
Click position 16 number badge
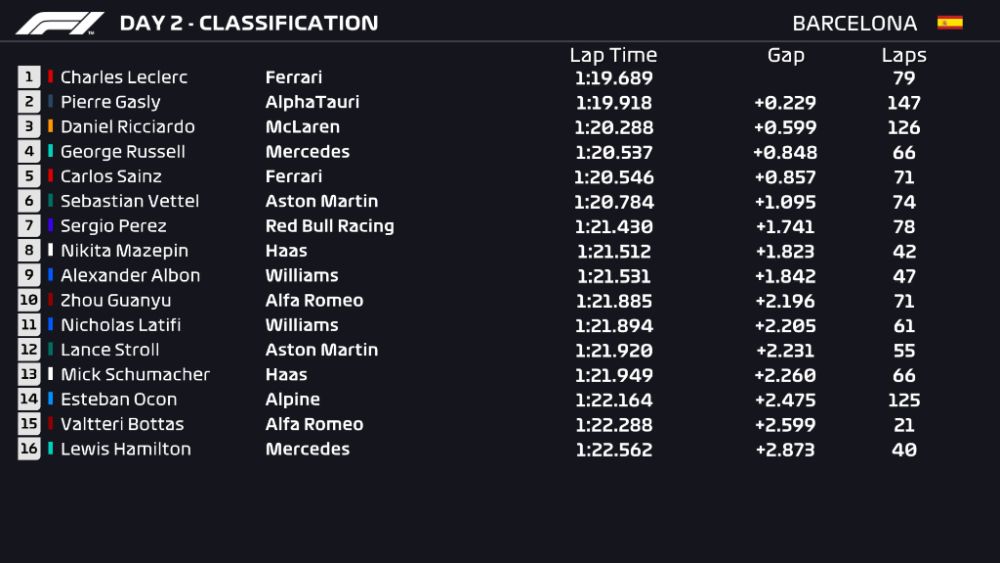tap(29, 449)
